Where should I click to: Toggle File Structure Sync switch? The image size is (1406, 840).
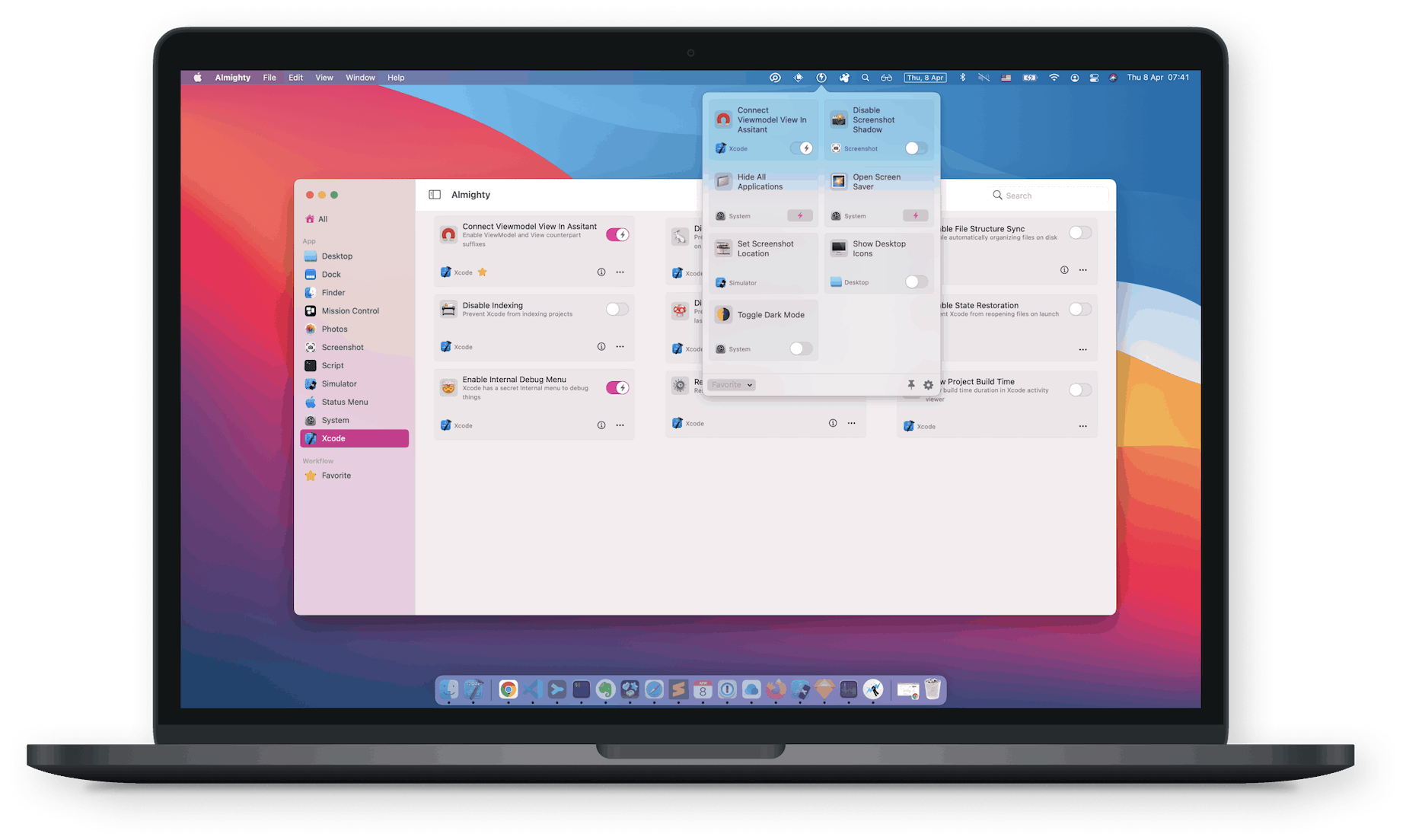pyautogui.click(x=1080, y=233)
